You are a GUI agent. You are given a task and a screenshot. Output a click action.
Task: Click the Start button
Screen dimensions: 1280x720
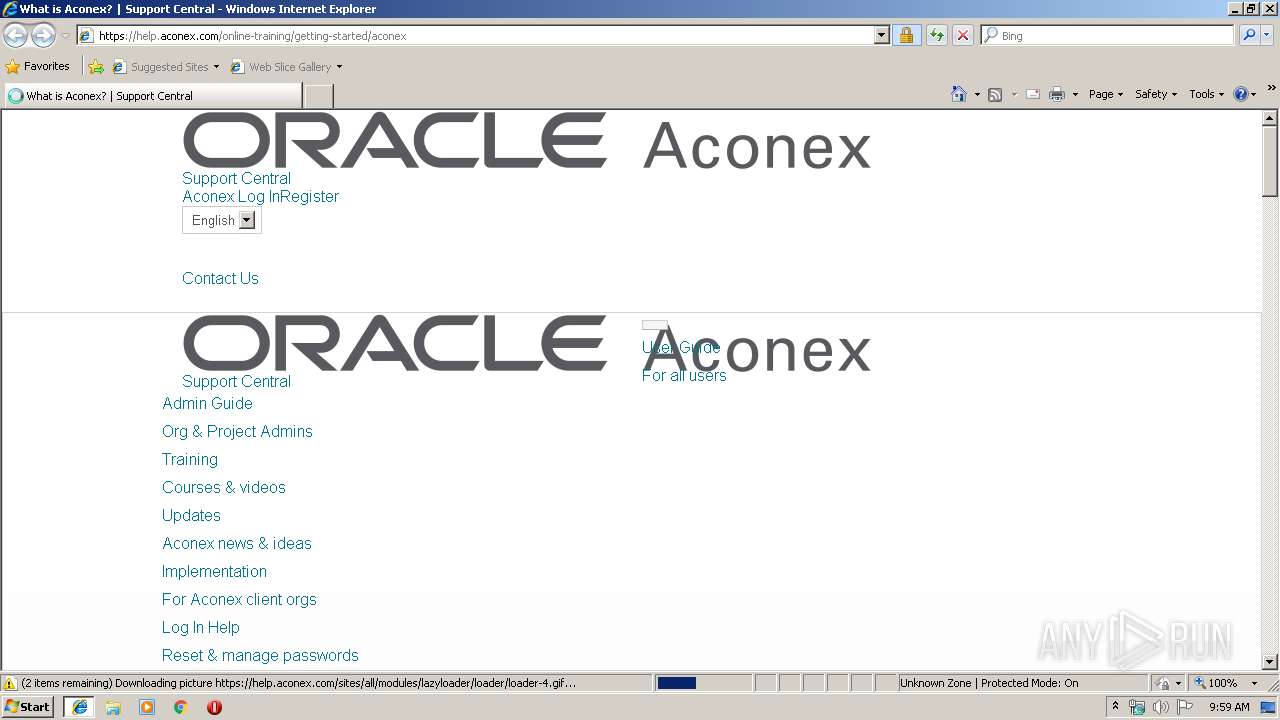pos(28,707)
